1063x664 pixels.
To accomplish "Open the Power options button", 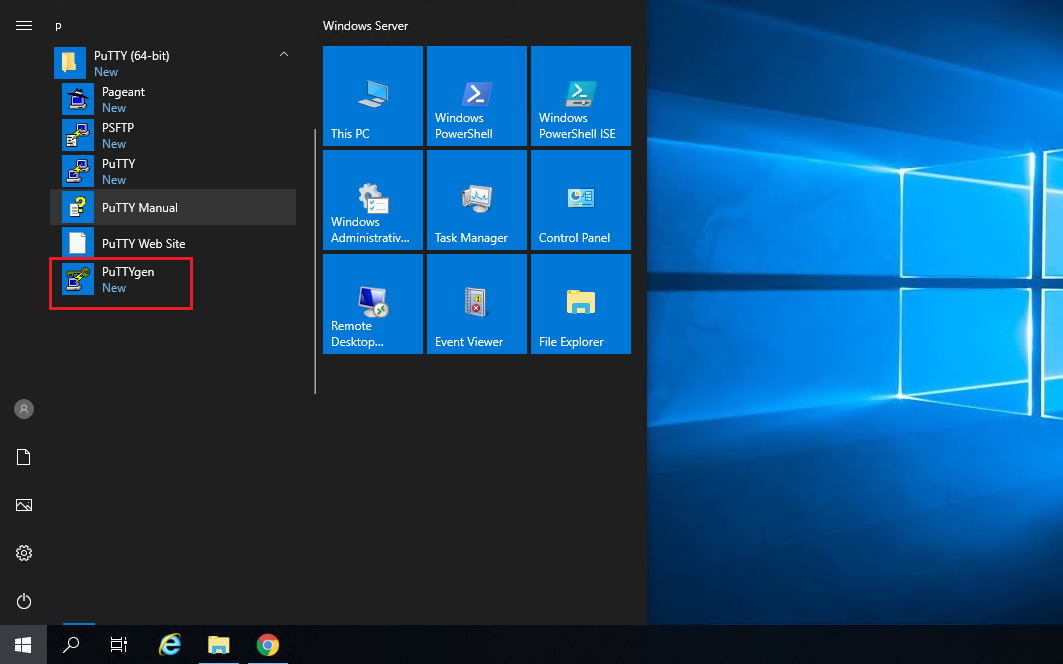I will (x=24, y=601).
